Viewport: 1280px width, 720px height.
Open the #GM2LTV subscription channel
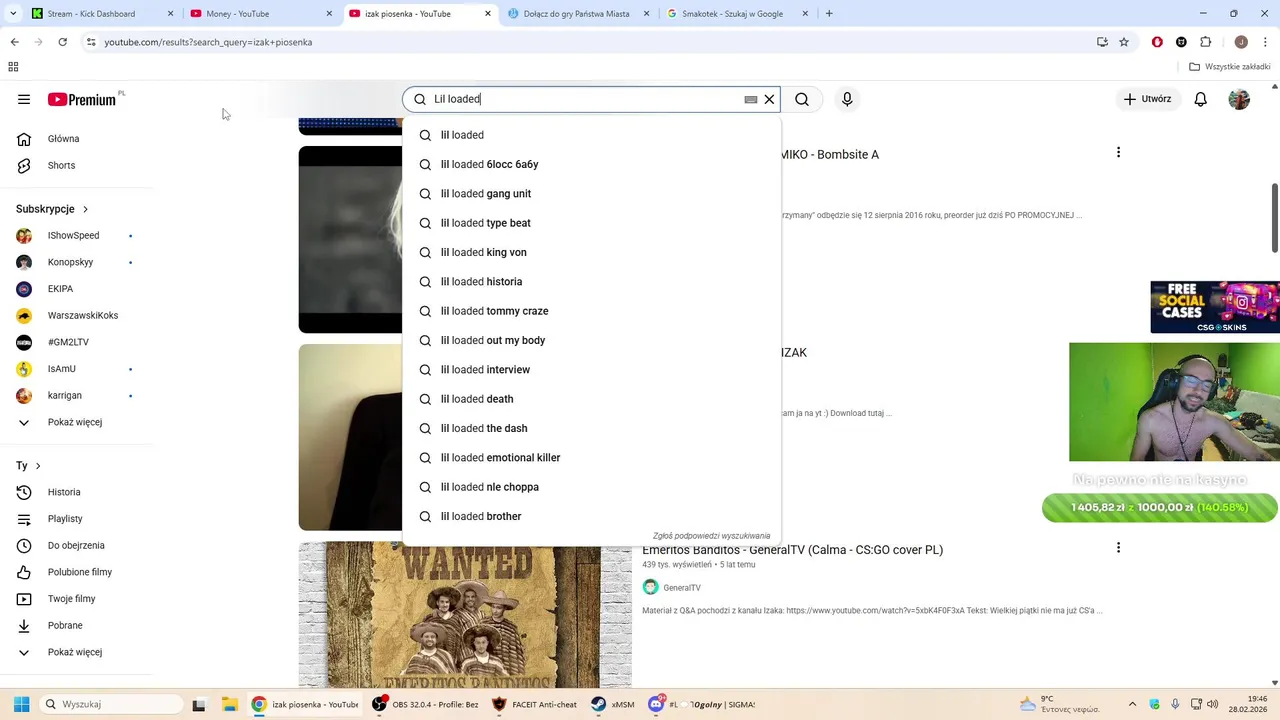pos(76,342)
